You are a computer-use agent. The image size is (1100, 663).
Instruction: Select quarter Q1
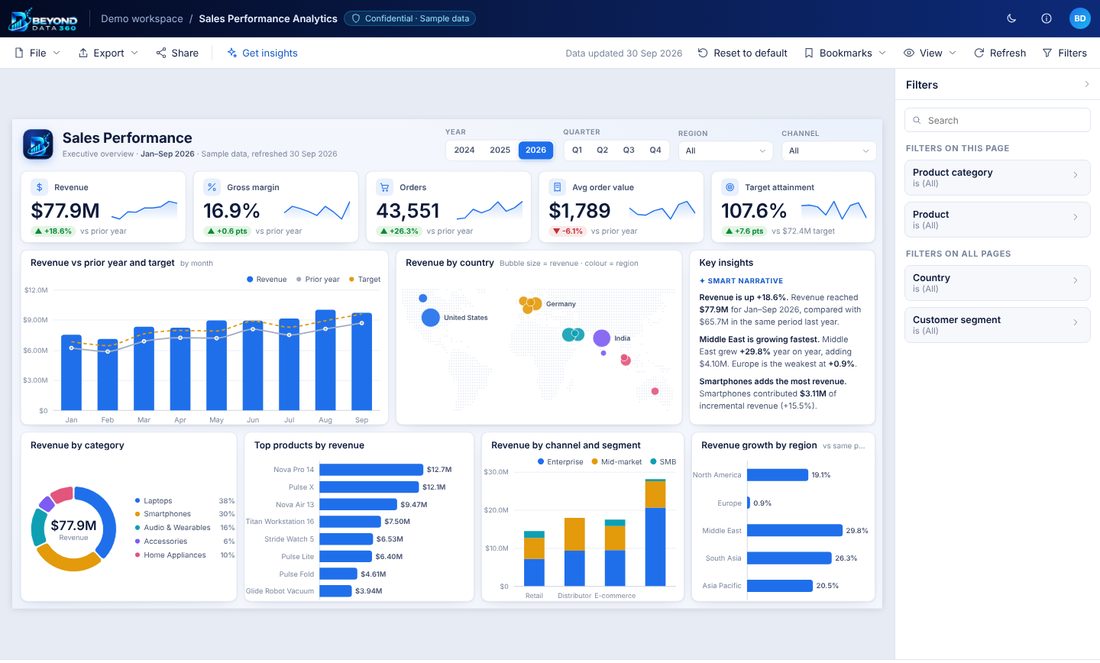pyautogui.click(x=577, y=150)
